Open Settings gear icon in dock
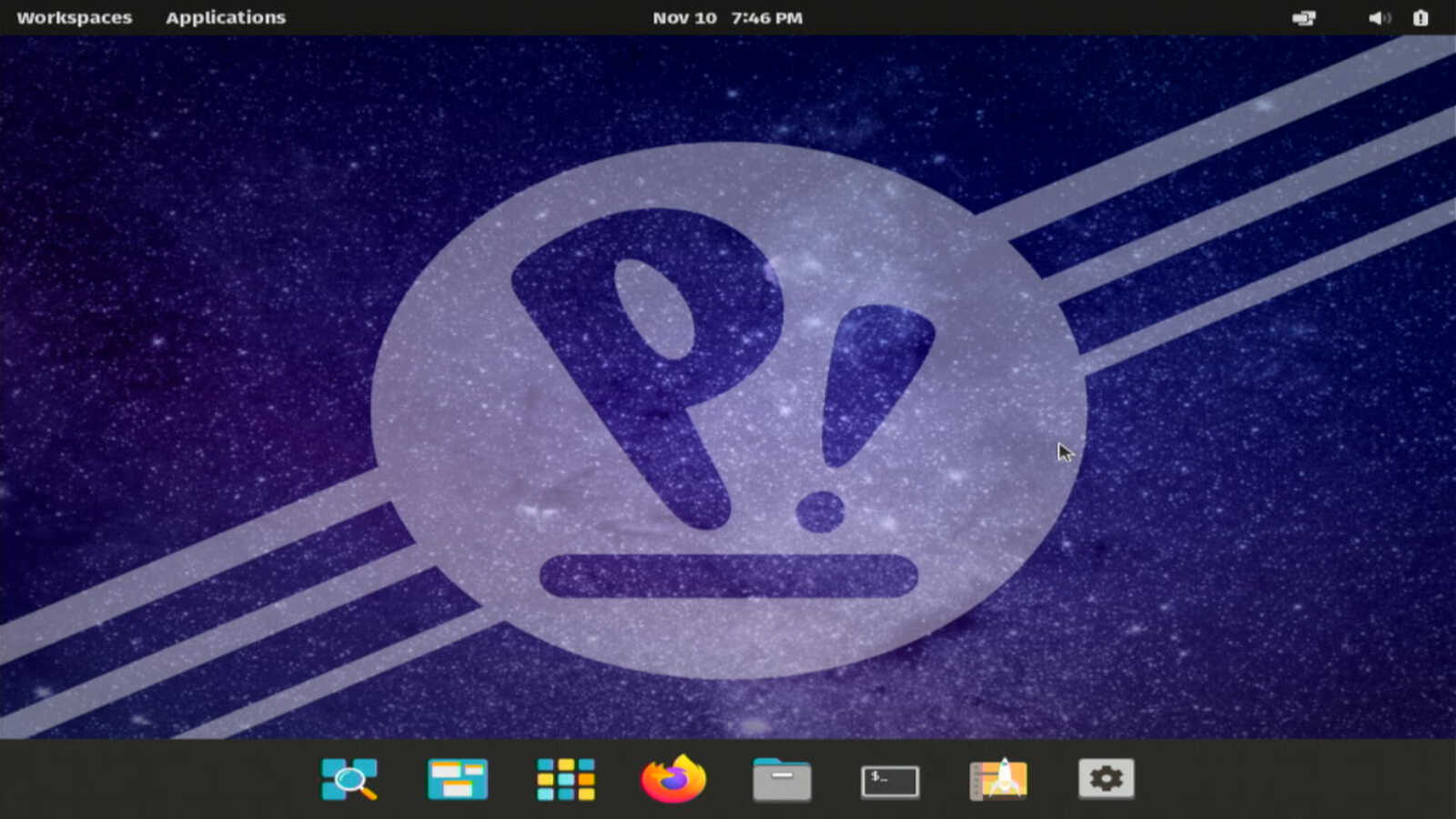 1107,779
